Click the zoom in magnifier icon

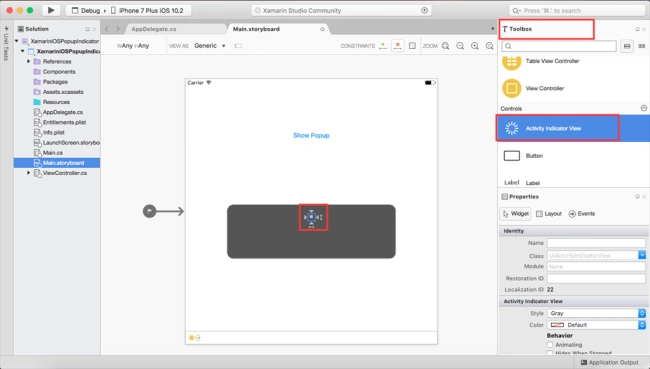pyautogui.click(x=475, y=46)
